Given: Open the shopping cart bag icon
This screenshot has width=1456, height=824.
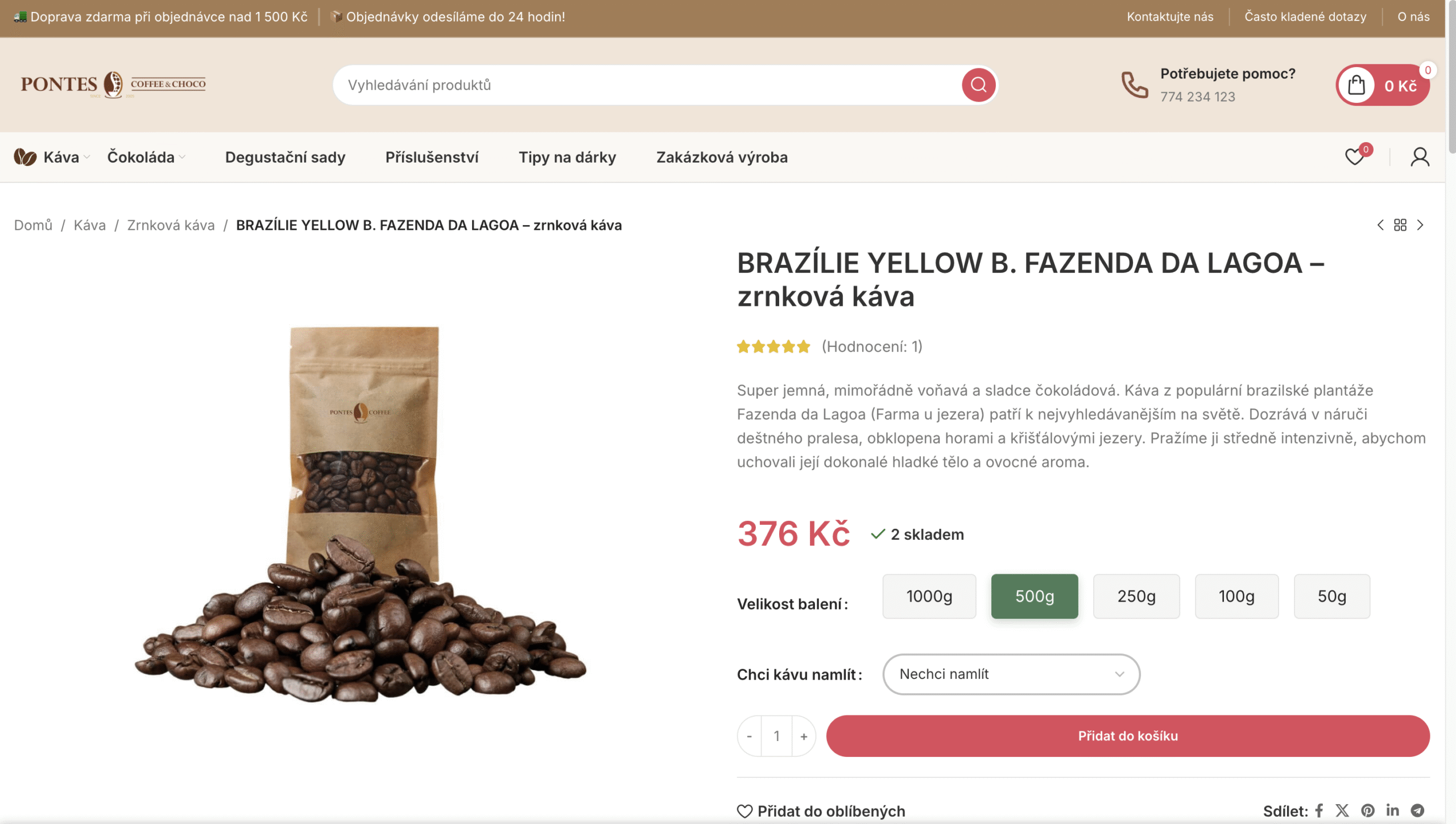Looking at the screenshot, I should click(x=1356, y=85).
